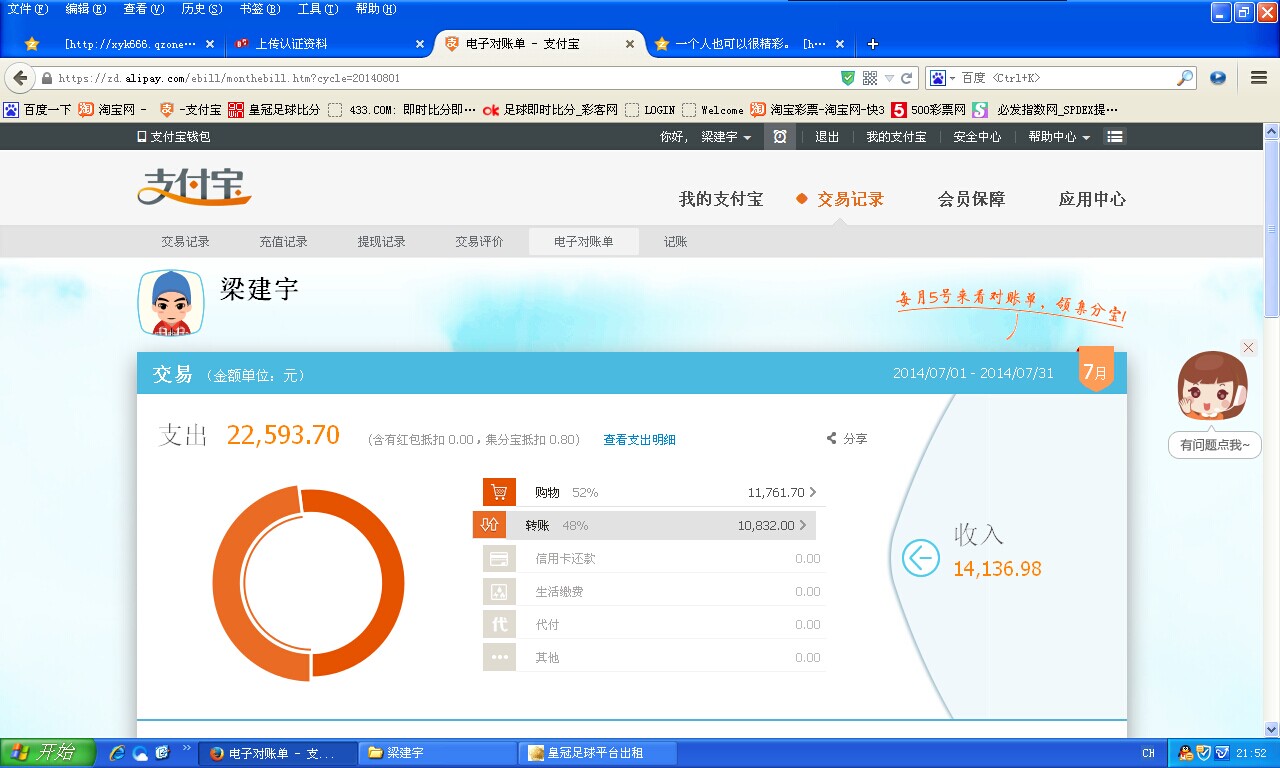Open the 记账 sub-tab
Image resolution: width=1280 pixels, height=768 pixels.
pos(676,242)
